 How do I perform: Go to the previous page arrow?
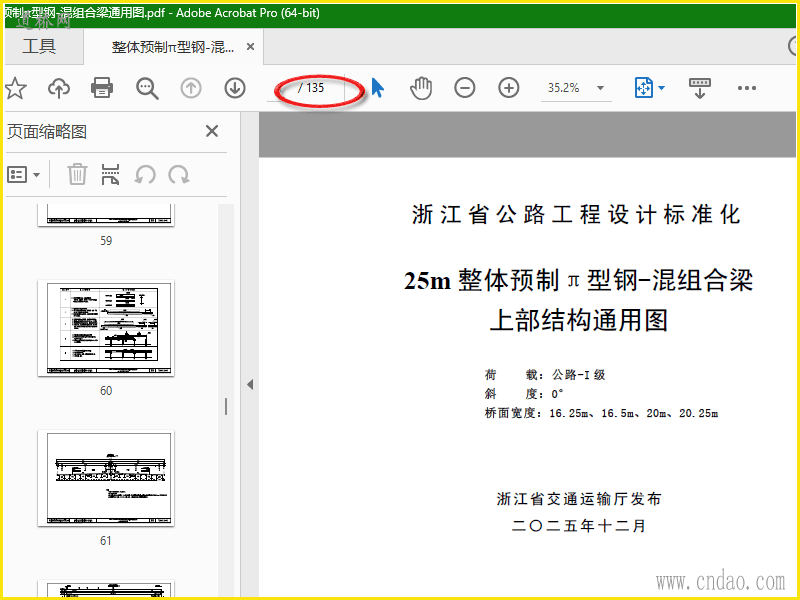tap(191, 88)
